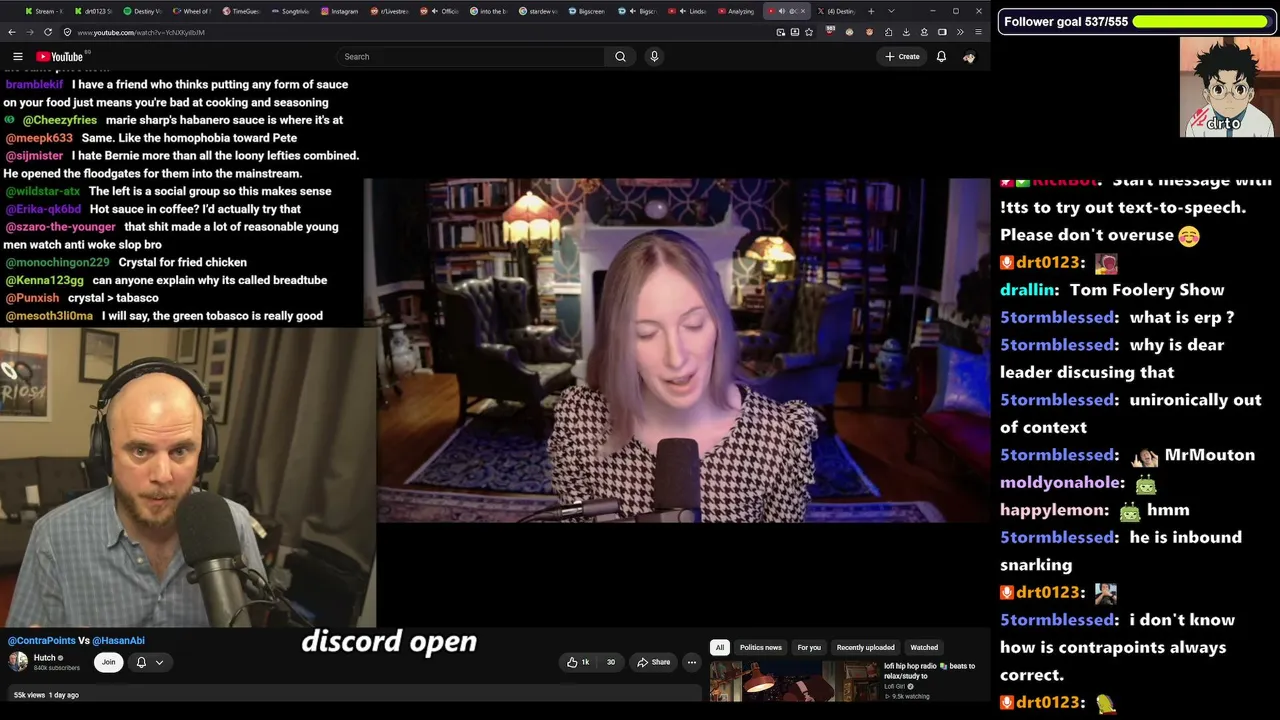Click the @Erika-qk6bd username in chat
Image resolution: width=1280 pixels, height=720 pixels.
(43, 209)
